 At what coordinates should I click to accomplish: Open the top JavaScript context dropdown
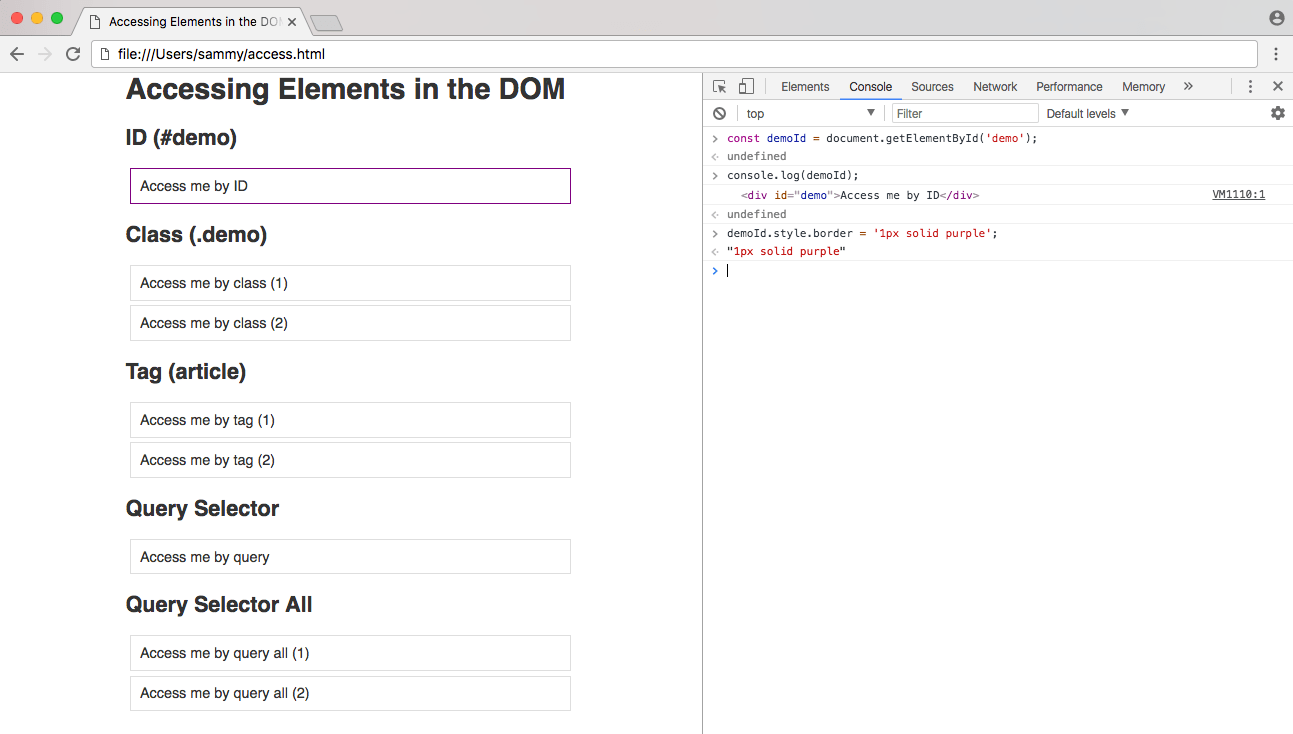coord(810,114)
